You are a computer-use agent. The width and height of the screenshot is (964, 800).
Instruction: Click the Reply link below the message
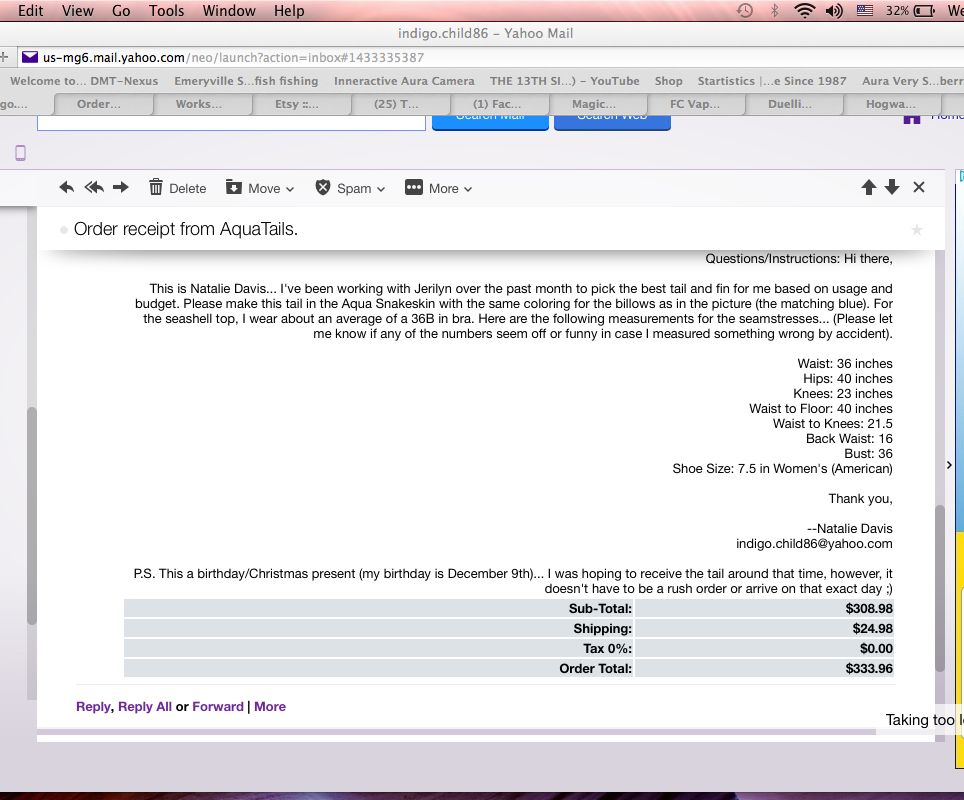(93, 707)
